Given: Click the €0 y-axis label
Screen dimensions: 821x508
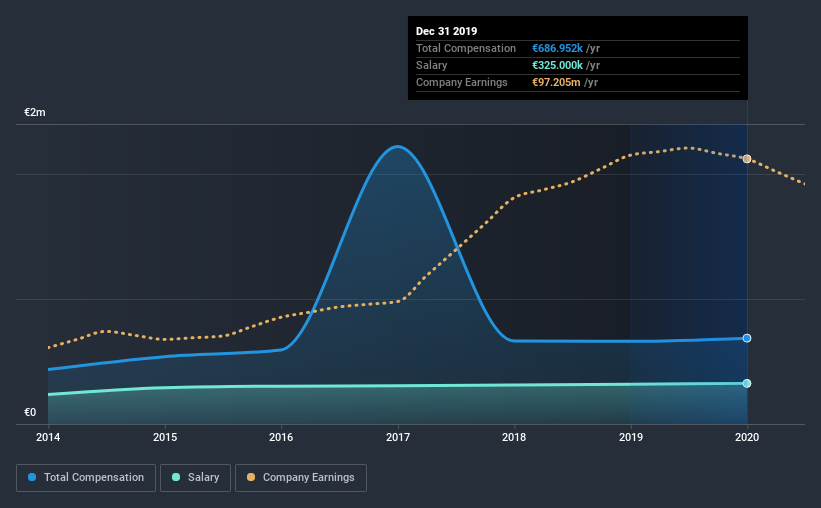Looking at the screenshot, I should [30, 412].
